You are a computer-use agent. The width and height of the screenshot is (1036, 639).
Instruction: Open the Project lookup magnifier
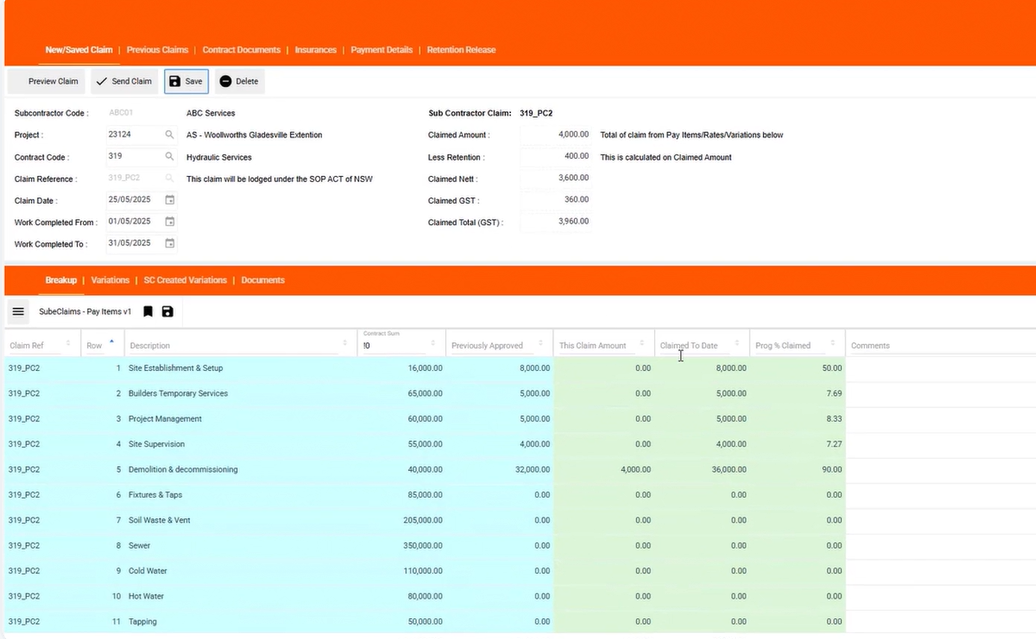(x=171, y=134)
